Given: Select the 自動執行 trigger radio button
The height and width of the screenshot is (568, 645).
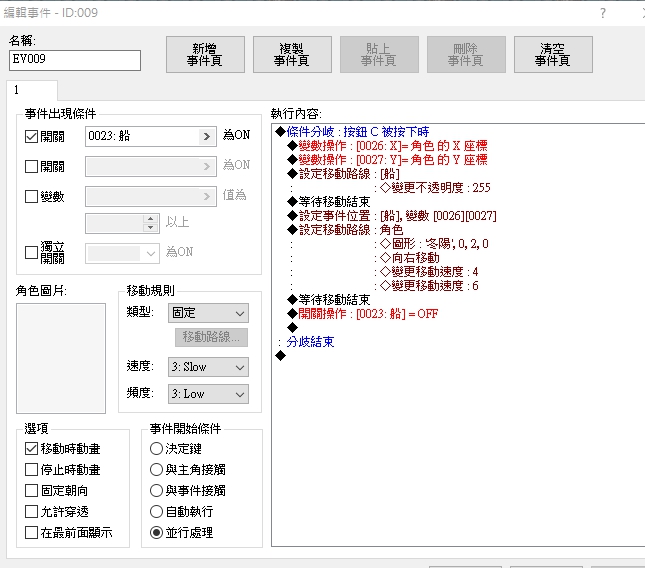Looking at the screenshot, I should click(156, 511).
